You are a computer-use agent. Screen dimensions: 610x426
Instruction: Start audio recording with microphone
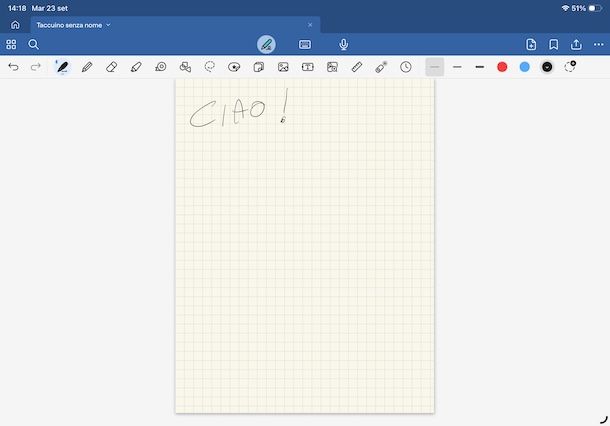pyautogui.click(x=344, y=44)
